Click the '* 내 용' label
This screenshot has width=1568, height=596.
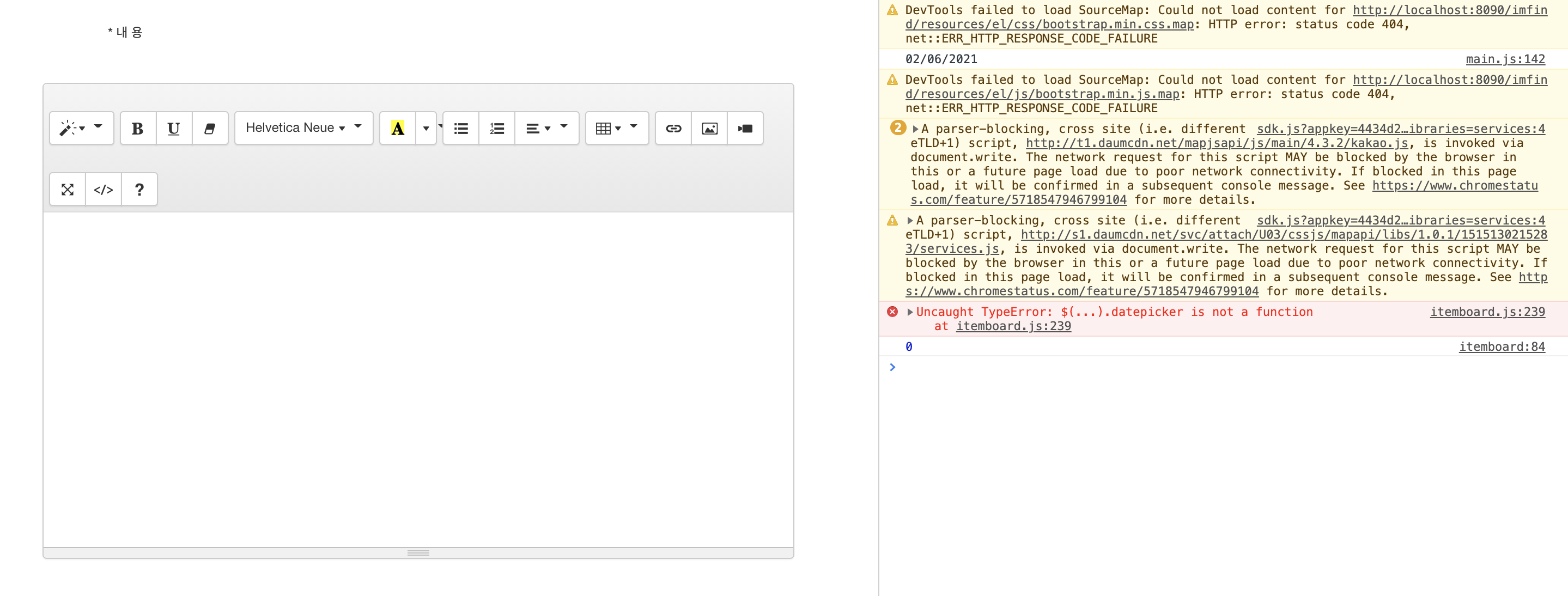(x=125, y=32)
